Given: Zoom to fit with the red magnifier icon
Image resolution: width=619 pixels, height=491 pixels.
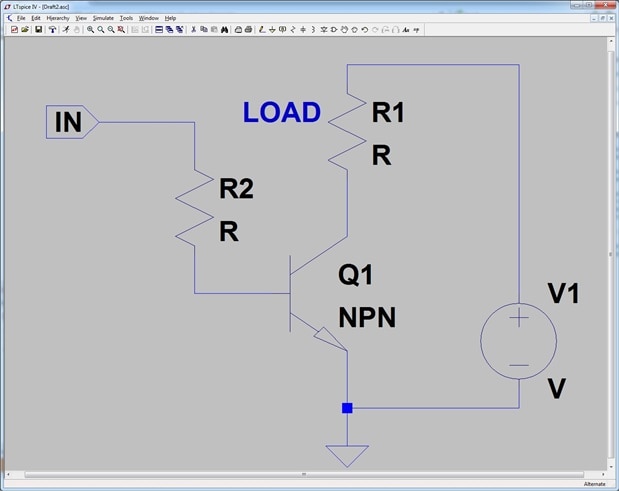Looking at the screenshot, I should click(121, 30).
